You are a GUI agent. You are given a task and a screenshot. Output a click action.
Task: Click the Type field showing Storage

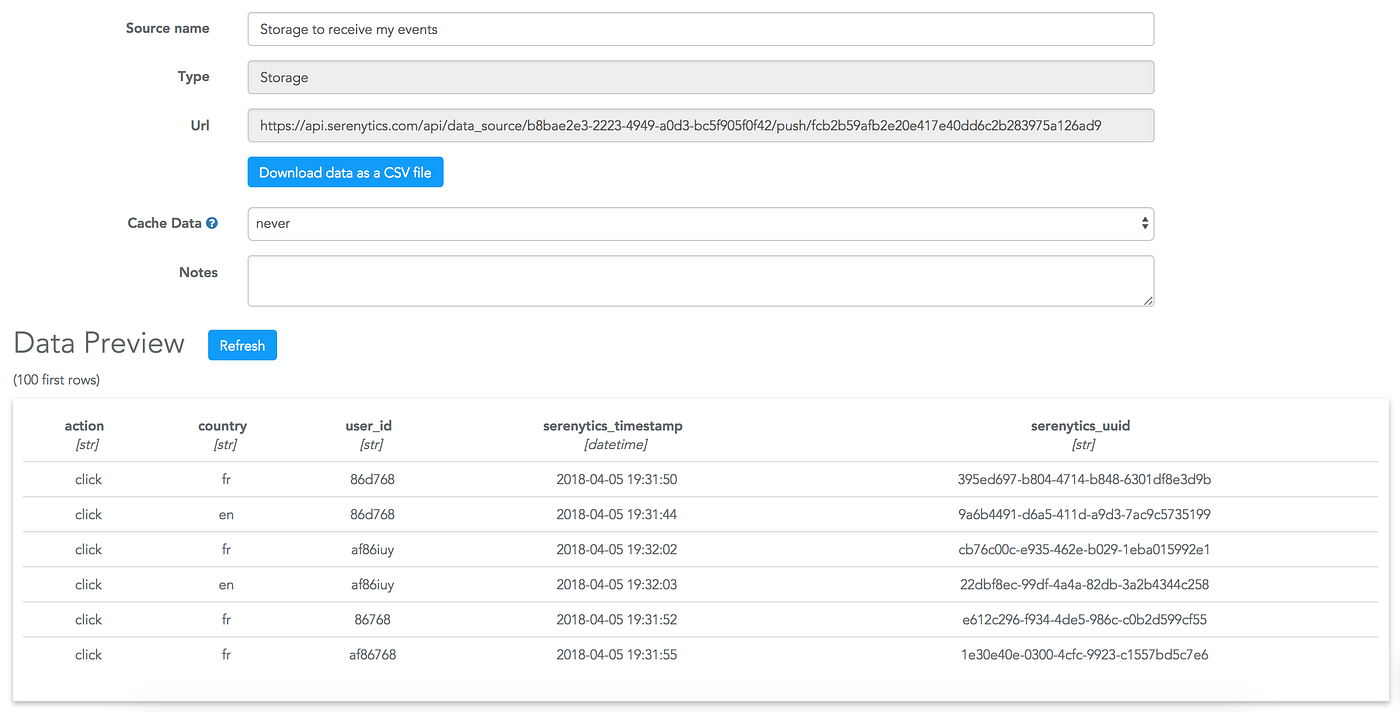point(700,77)
